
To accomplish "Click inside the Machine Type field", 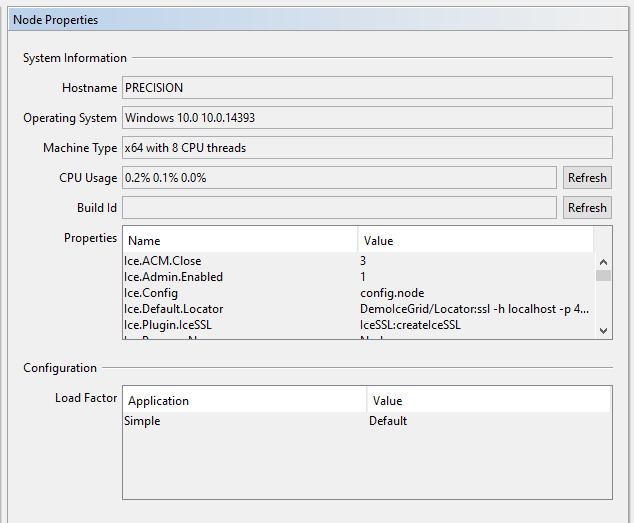I will tap(367, 148).
